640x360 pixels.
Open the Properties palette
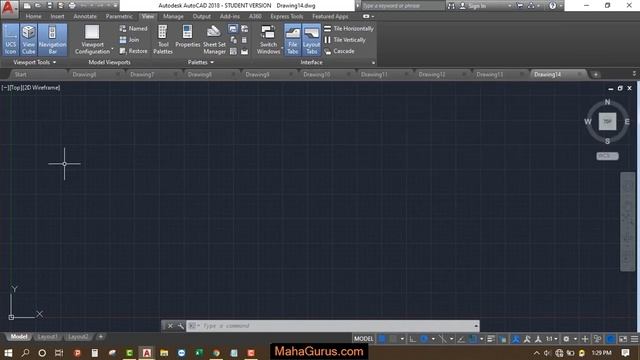coord(187,37)
